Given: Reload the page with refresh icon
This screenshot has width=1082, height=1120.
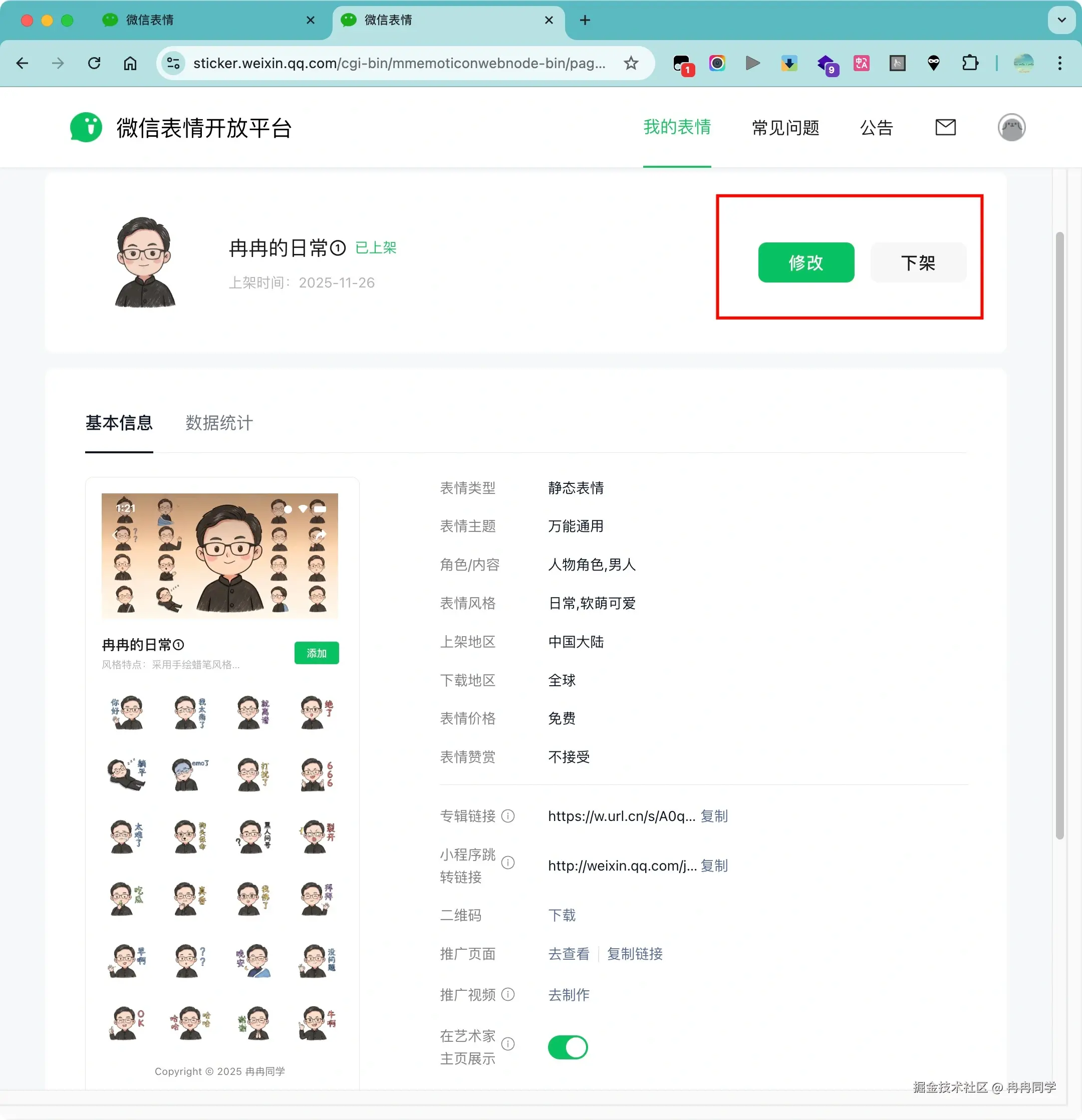Looking at the screenshot, I should [x=94, y=63].
